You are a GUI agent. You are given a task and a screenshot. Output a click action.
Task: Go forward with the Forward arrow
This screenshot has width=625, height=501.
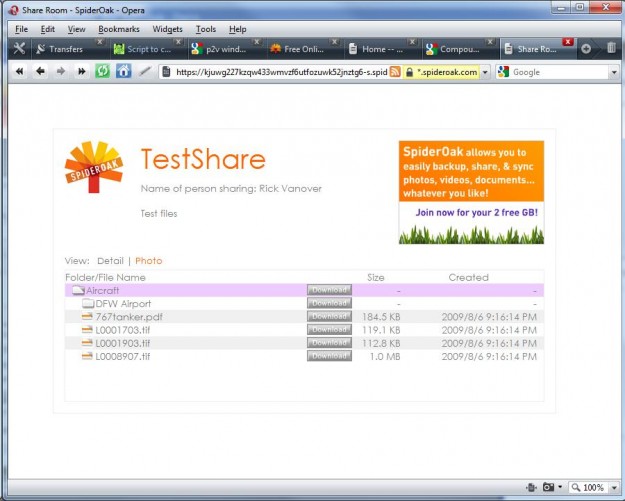click(61, 71)
